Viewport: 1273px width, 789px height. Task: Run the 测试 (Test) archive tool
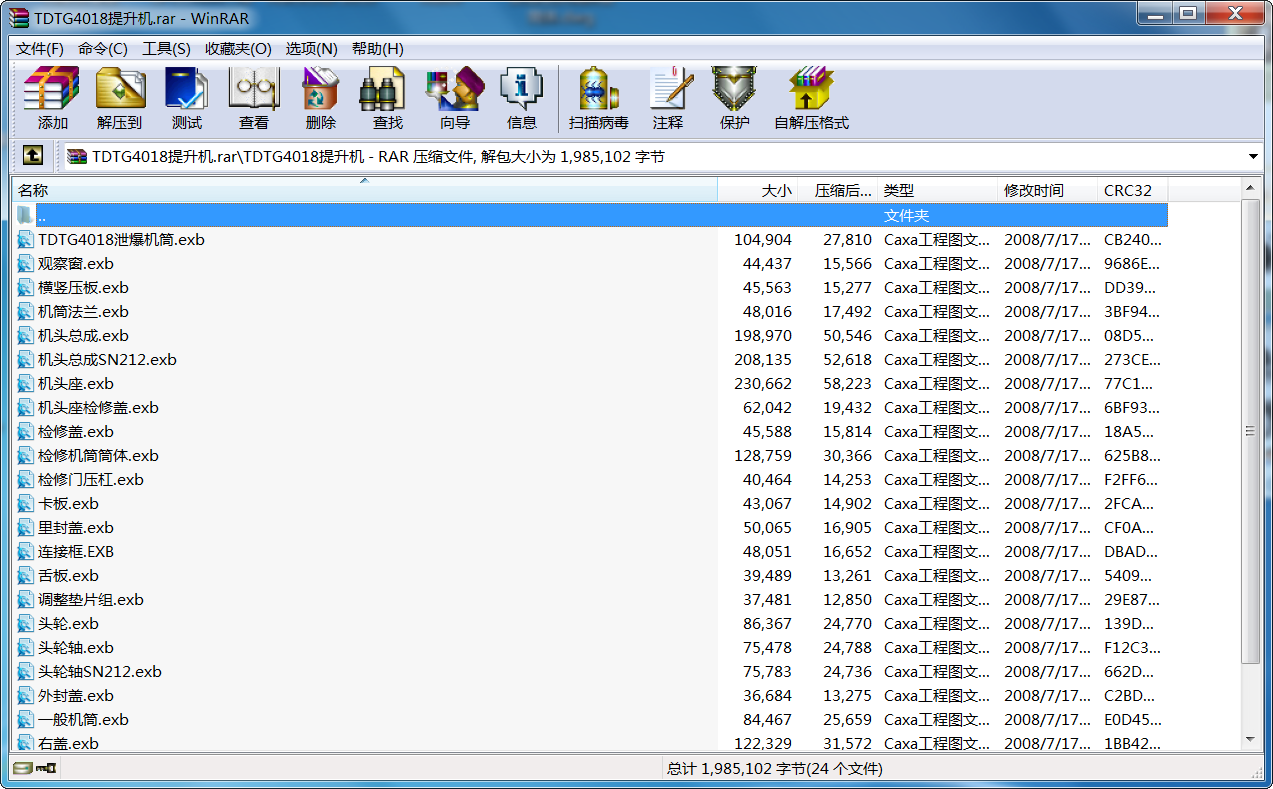pyautogui.click(x=186, y=98)
